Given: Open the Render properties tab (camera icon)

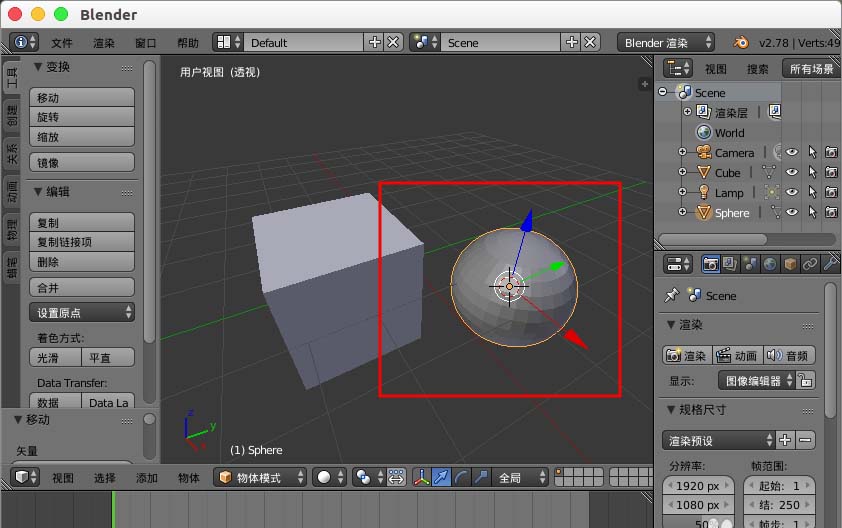Looking at the screenshot, I should point(710,264).
